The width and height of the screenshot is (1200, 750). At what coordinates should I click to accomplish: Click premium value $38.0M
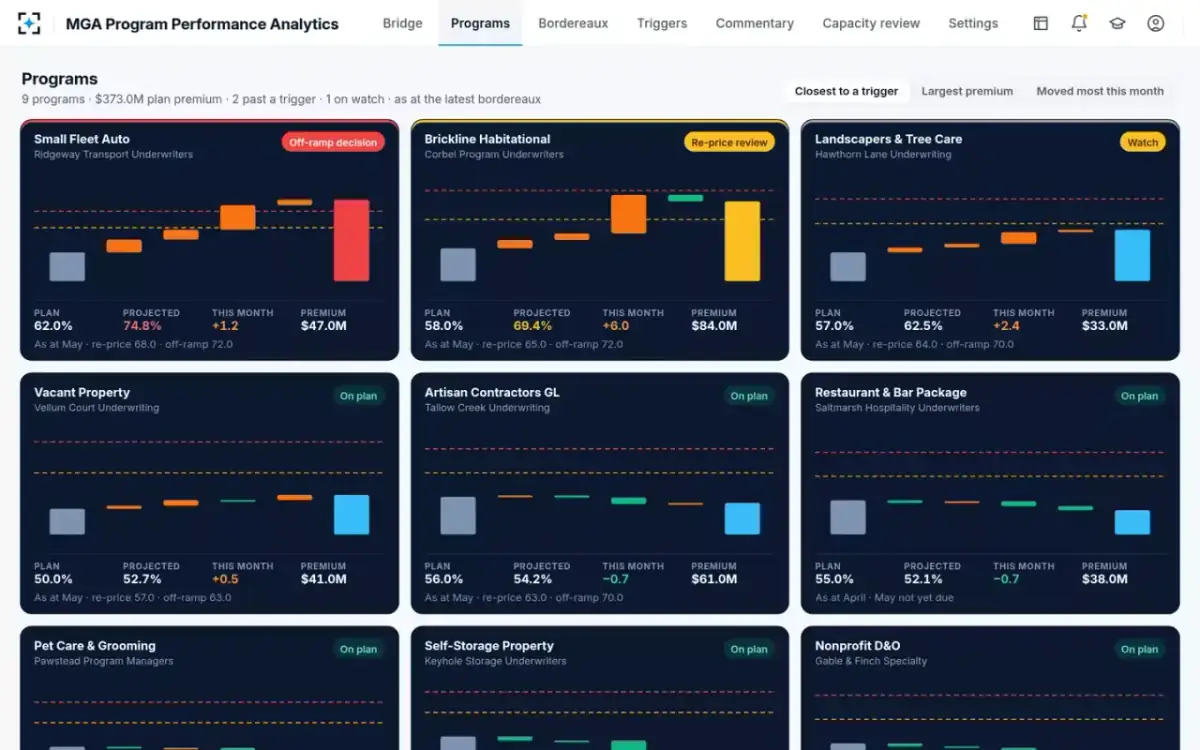1105,579
